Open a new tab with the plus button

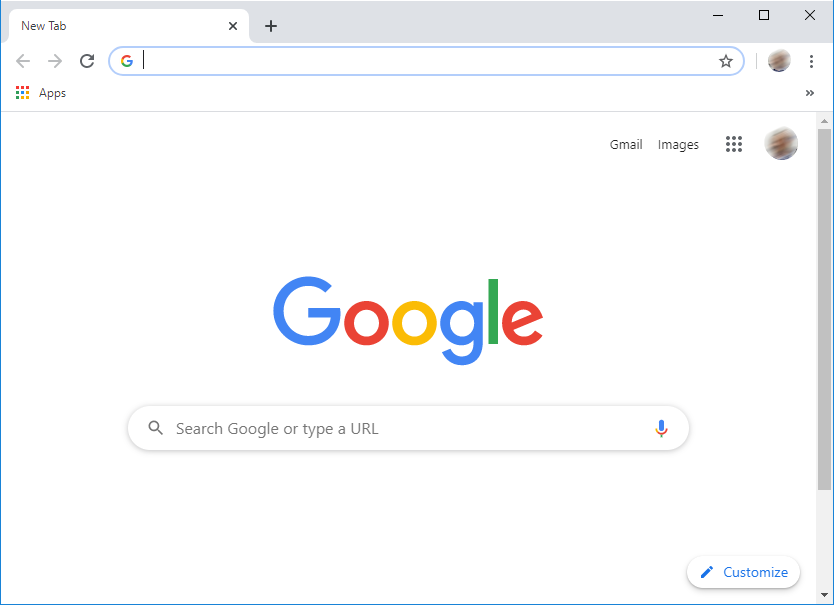pyautogui.click(x=271, y=26)
